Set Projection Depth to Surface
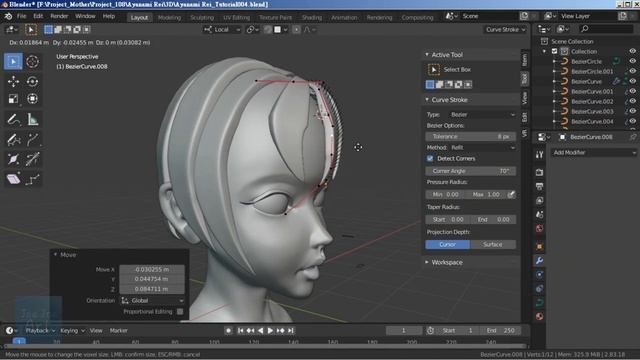The image size is (640, 360). [493, 244]
